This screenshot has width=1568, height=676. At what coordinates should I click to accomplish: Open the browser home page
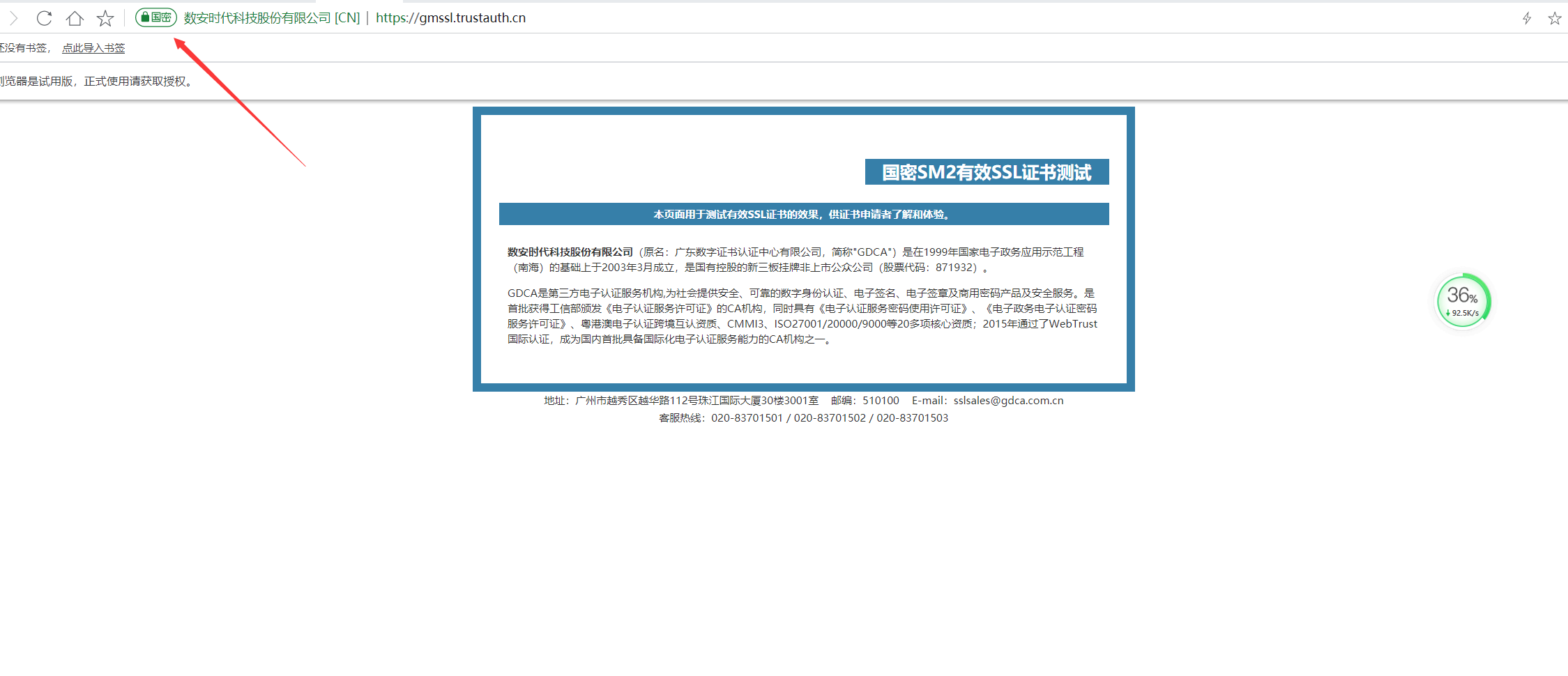coord(75,18)
